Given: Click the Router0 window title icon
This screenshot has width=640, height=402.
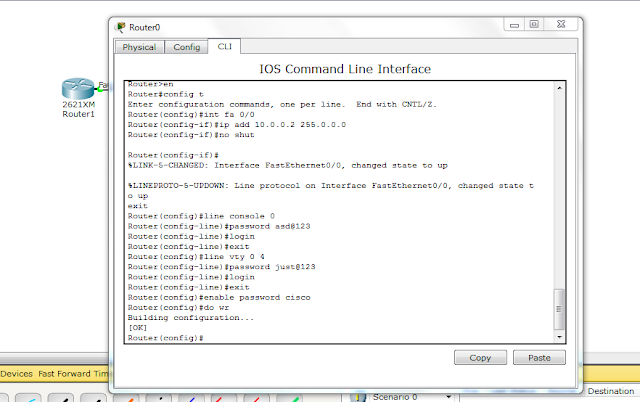Looking at the screenshot, I should [x=120, y=27].
